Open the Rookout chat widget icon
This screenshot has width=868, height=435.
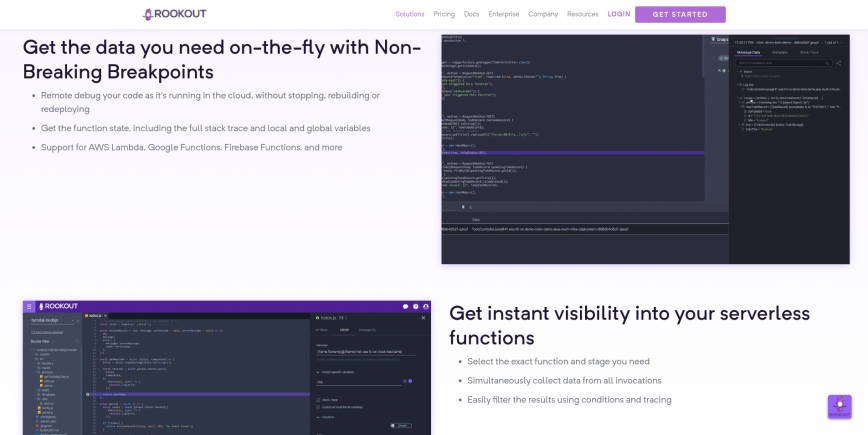click(x=839, y=407)
